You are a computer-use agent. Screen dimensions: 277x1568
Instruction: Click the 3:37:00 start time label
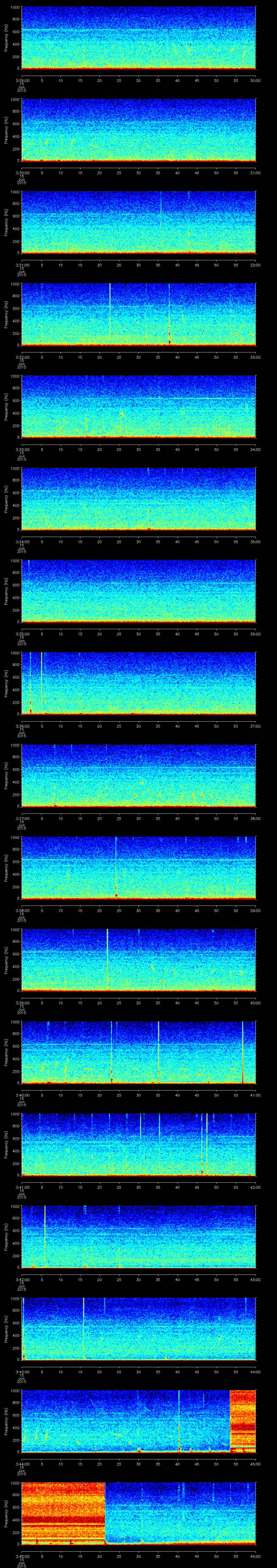click(22, 818)
